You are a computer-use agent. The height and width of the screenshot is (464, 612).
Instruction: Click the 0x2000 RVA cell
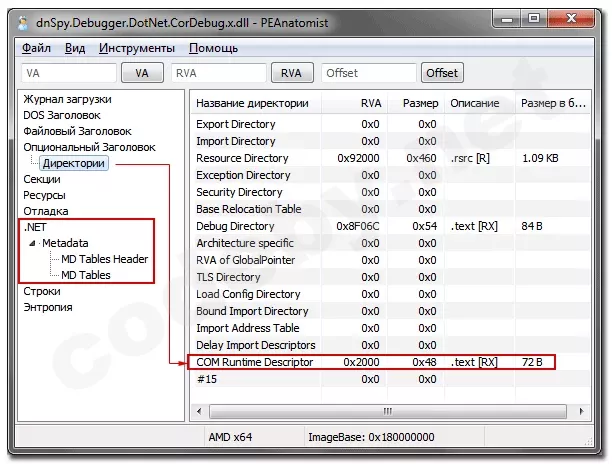pyautogui.click(x=361, y=362)
